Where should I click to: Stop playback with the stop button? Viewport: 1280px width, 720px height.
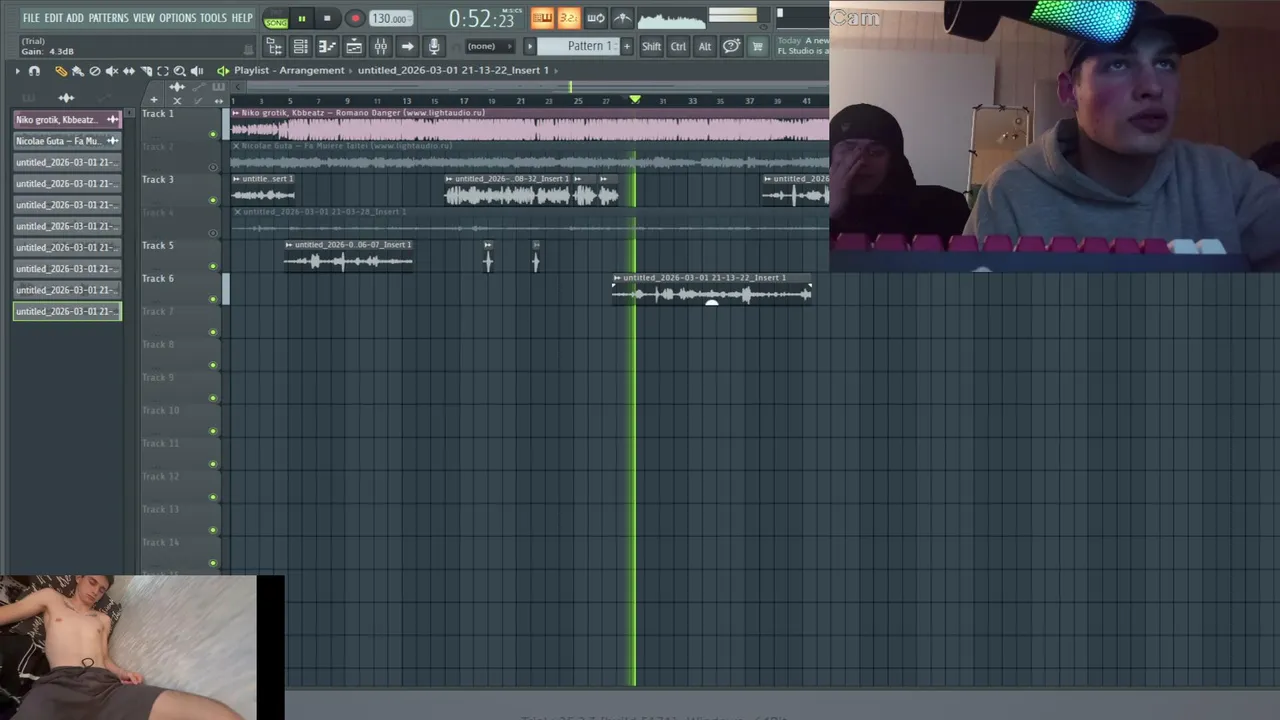pyautogui.click(x=327, y=18)
